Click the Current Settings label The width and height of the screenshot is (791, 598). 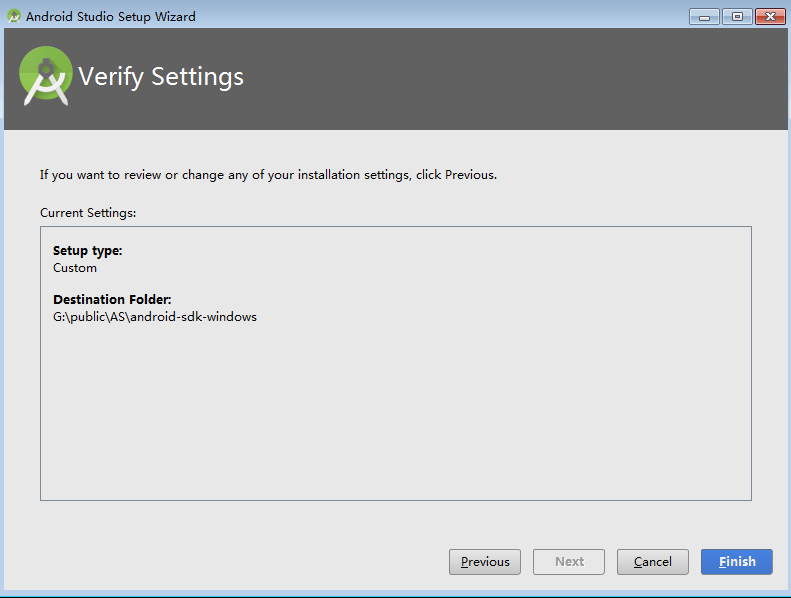tap(88, 213)
